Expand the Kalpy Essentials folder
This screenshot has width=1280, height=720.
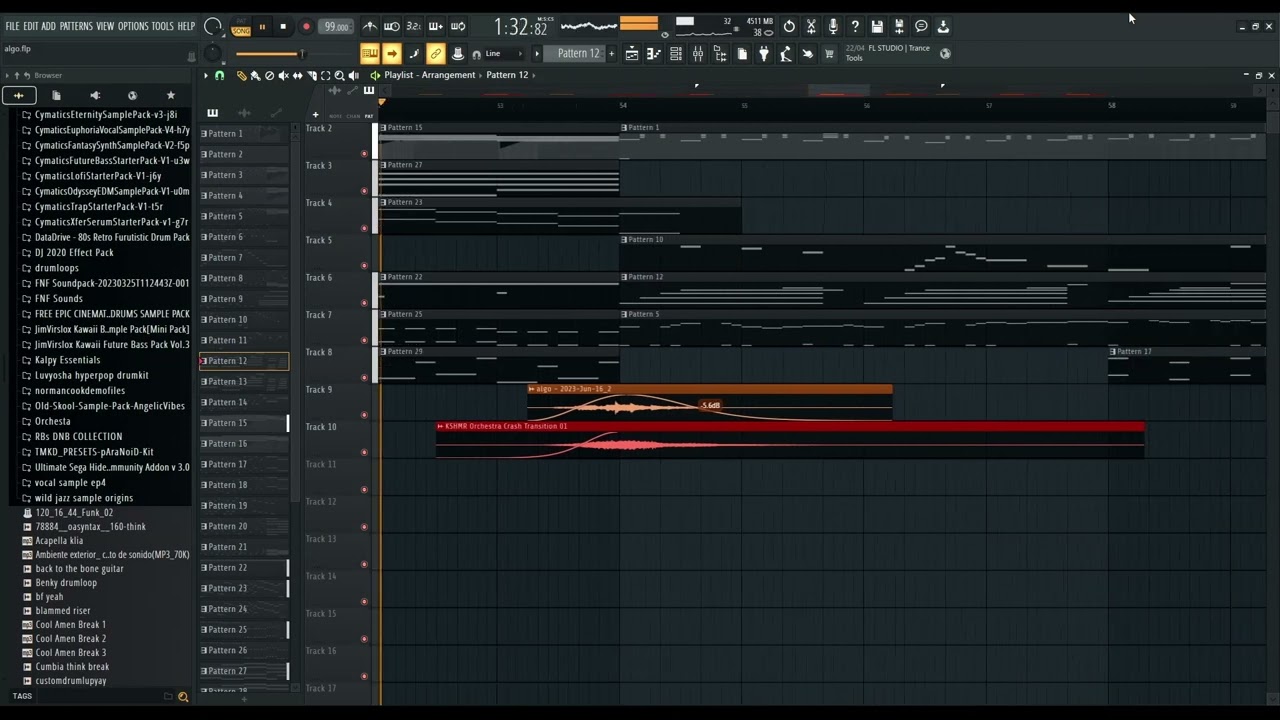pos(61,360)
